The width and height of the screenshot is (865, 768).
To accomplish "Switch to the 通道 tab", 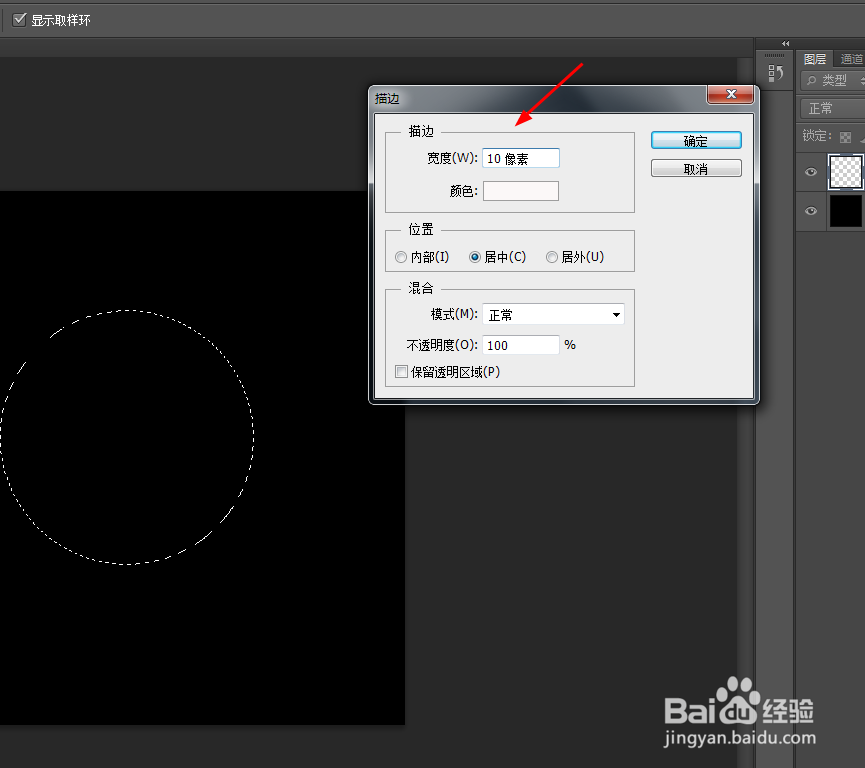I will click(x=852, y=57).
